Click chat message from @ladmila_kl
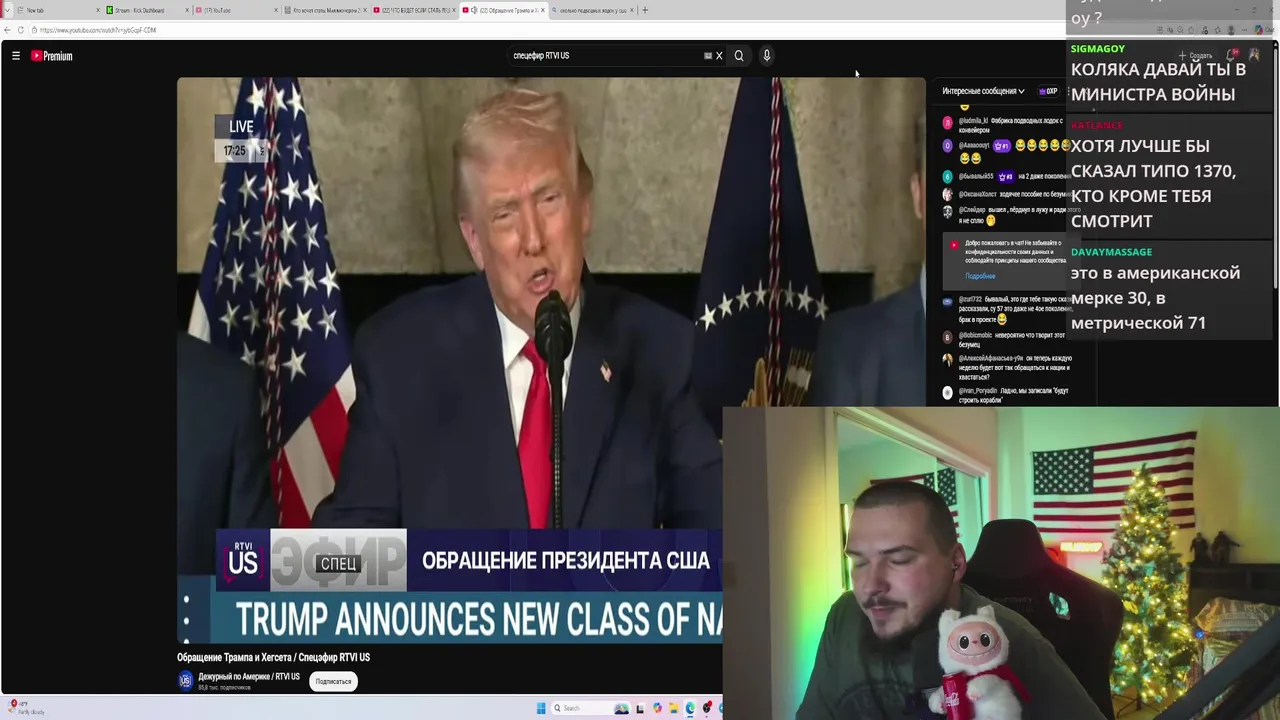This screenshot has height=720, width=1280. (1005, 124)
